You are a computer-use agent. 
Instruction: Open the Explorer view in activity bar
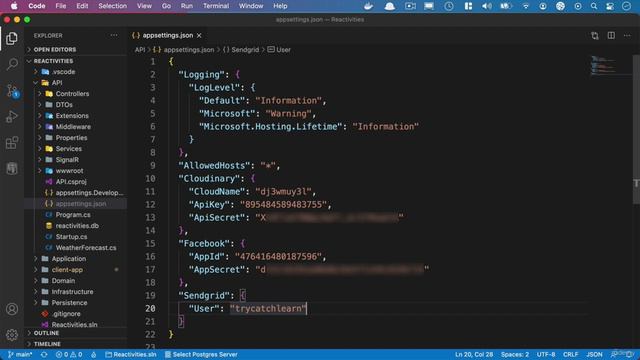[12, 38]
